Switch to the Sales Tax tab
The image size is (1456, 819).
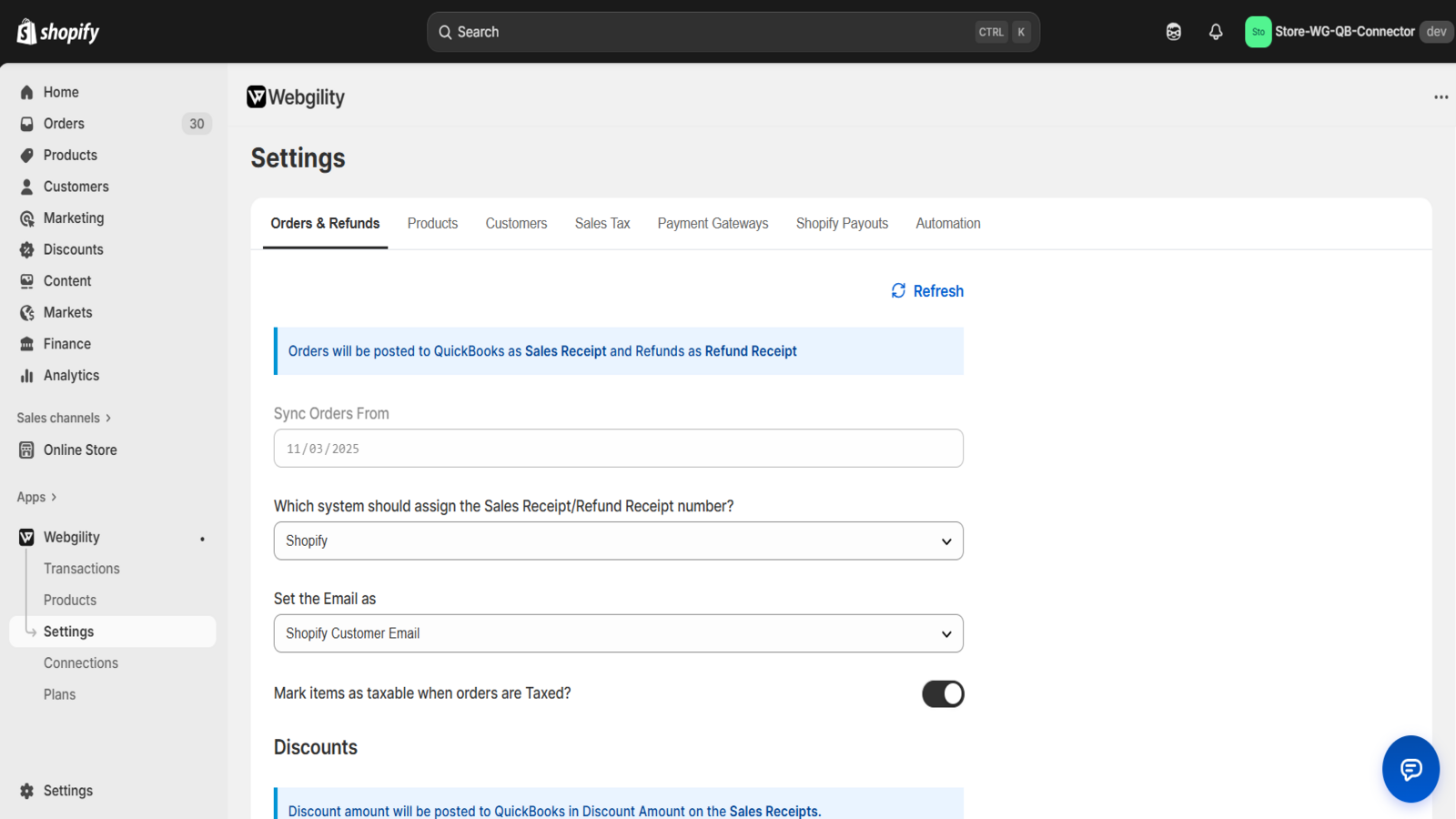(x=602, y=223)
